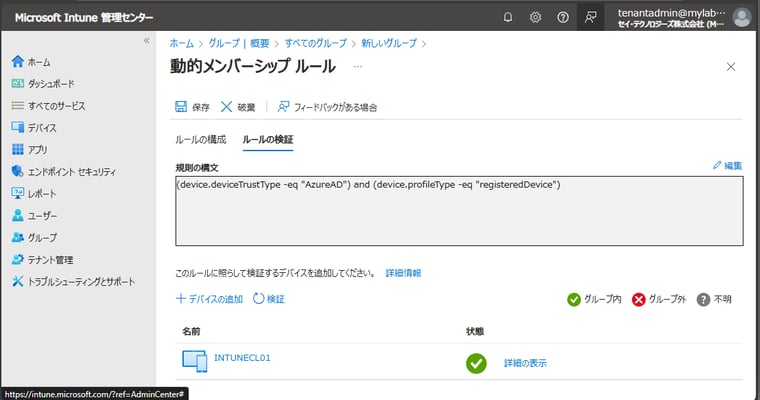The height and width of the screenshot is (400, 760).
Task: Click 不明 legend question icon
Action: point(703,300)
